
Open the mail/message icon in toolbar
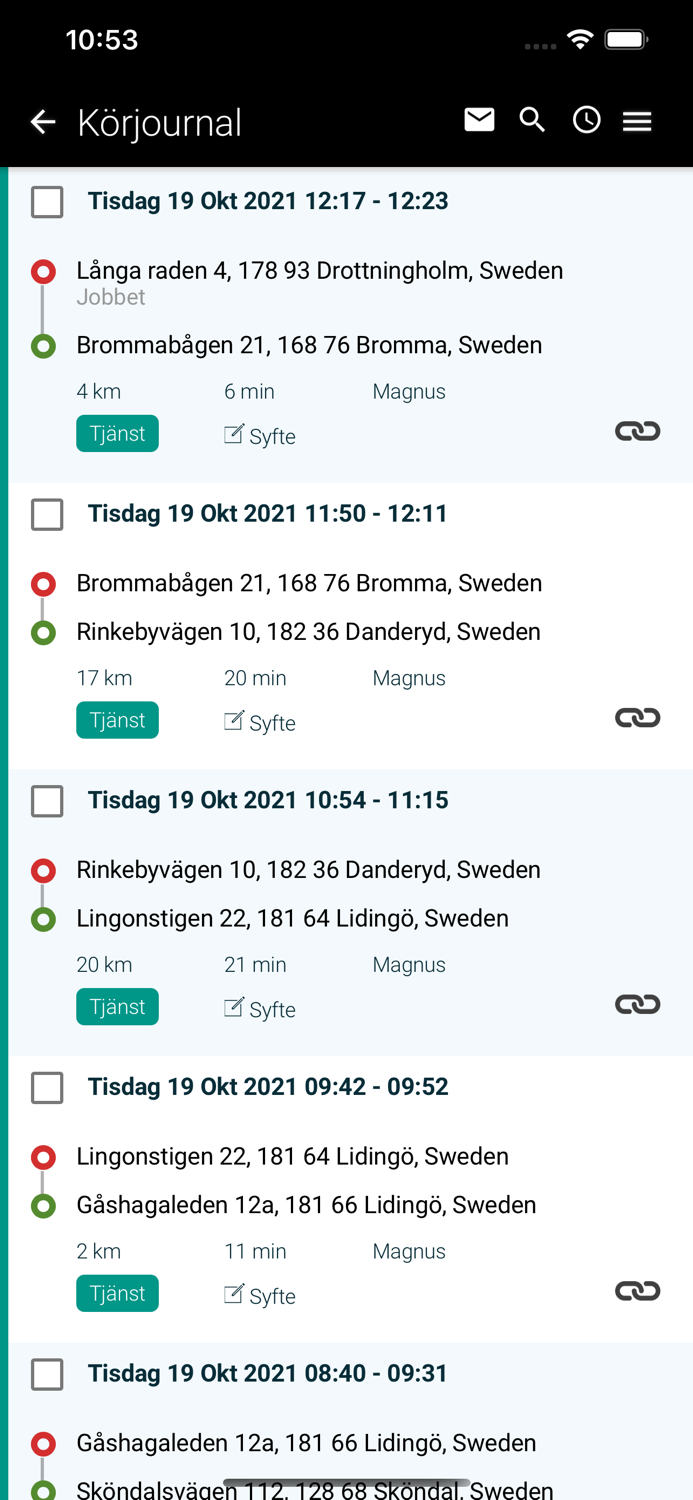pos(479,119)
